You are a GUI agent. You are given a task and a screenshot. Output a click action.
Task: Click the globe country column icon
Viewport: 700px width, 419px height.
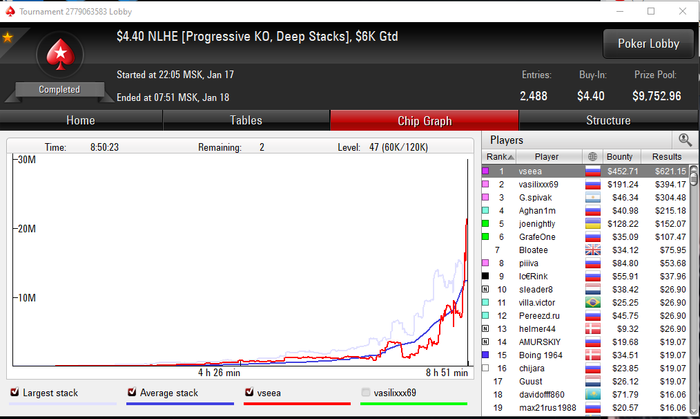point(592,157)
